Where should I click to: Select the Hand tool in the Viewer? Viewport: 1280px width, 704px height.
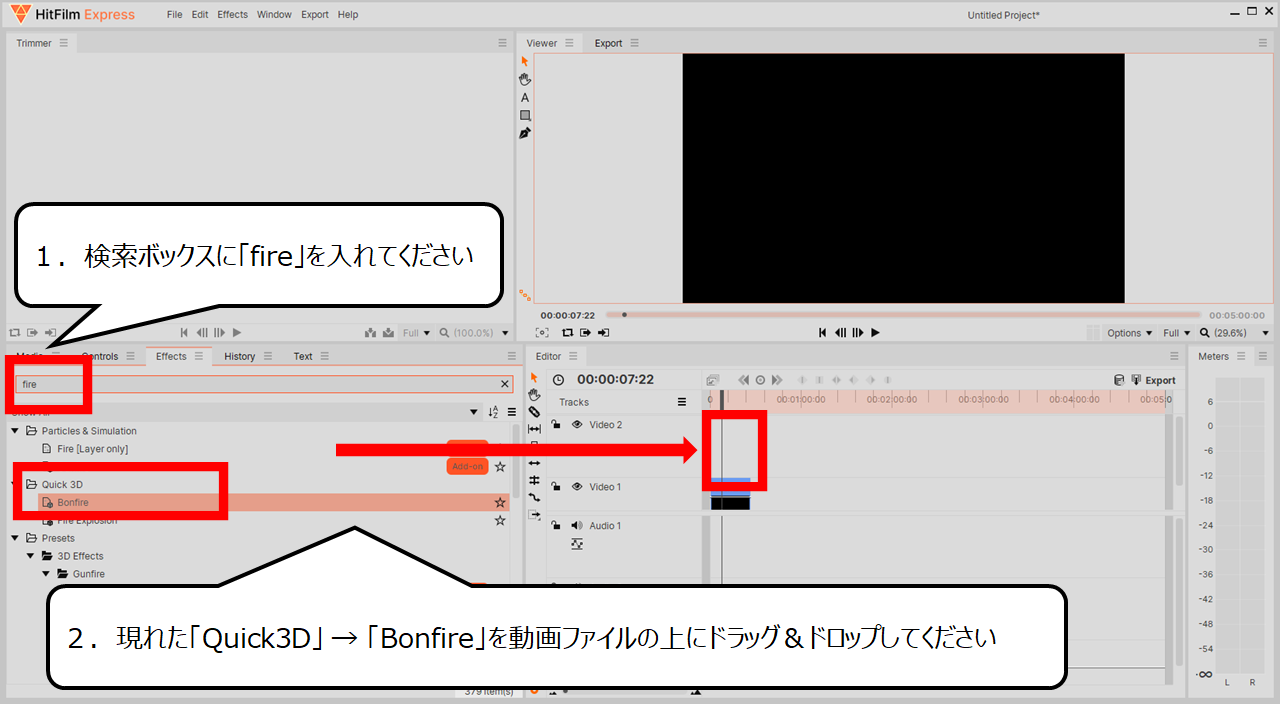pos(525,79)
